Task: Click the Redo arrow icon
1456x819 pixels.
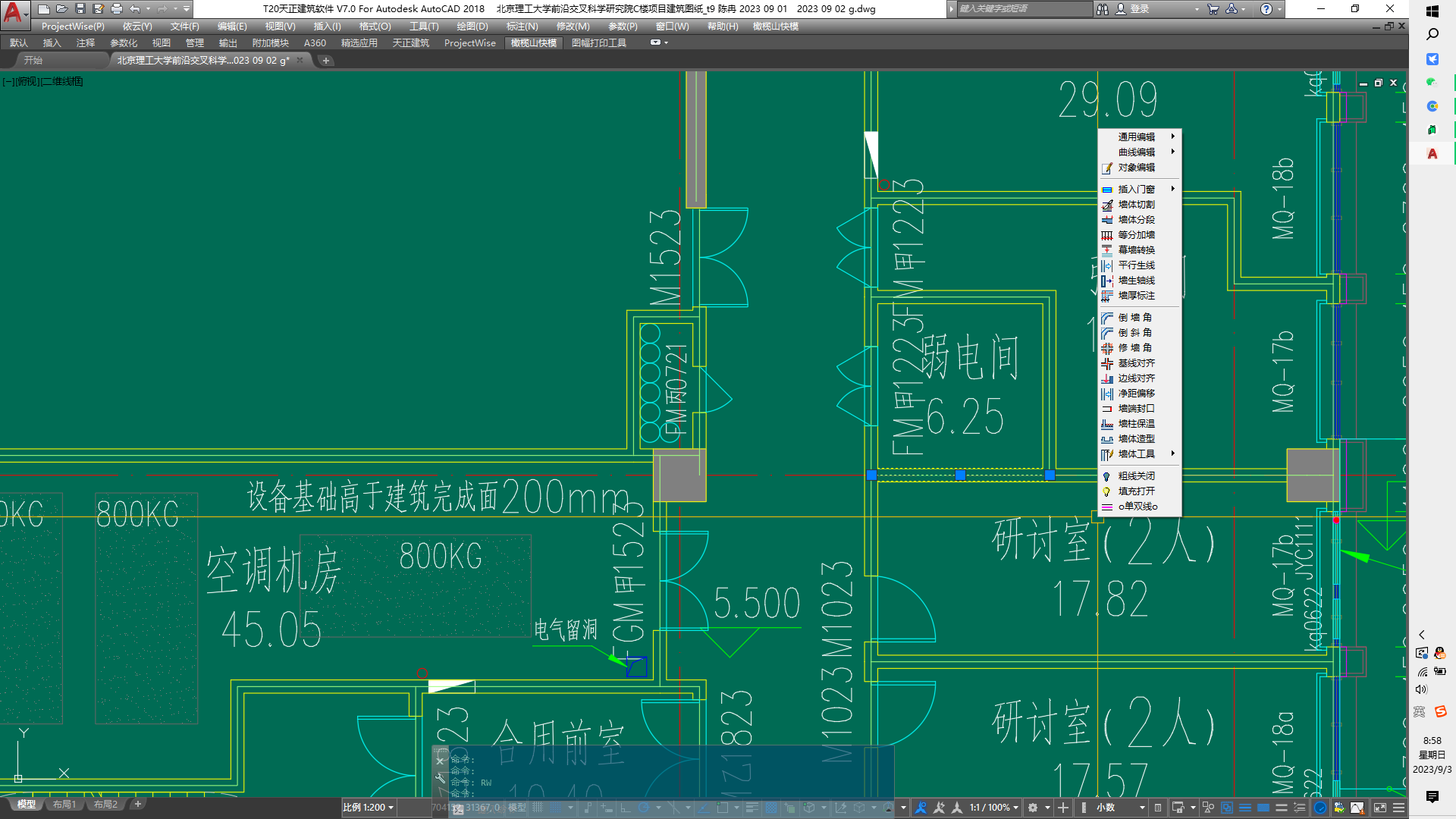Action: (x=162, y=9)
